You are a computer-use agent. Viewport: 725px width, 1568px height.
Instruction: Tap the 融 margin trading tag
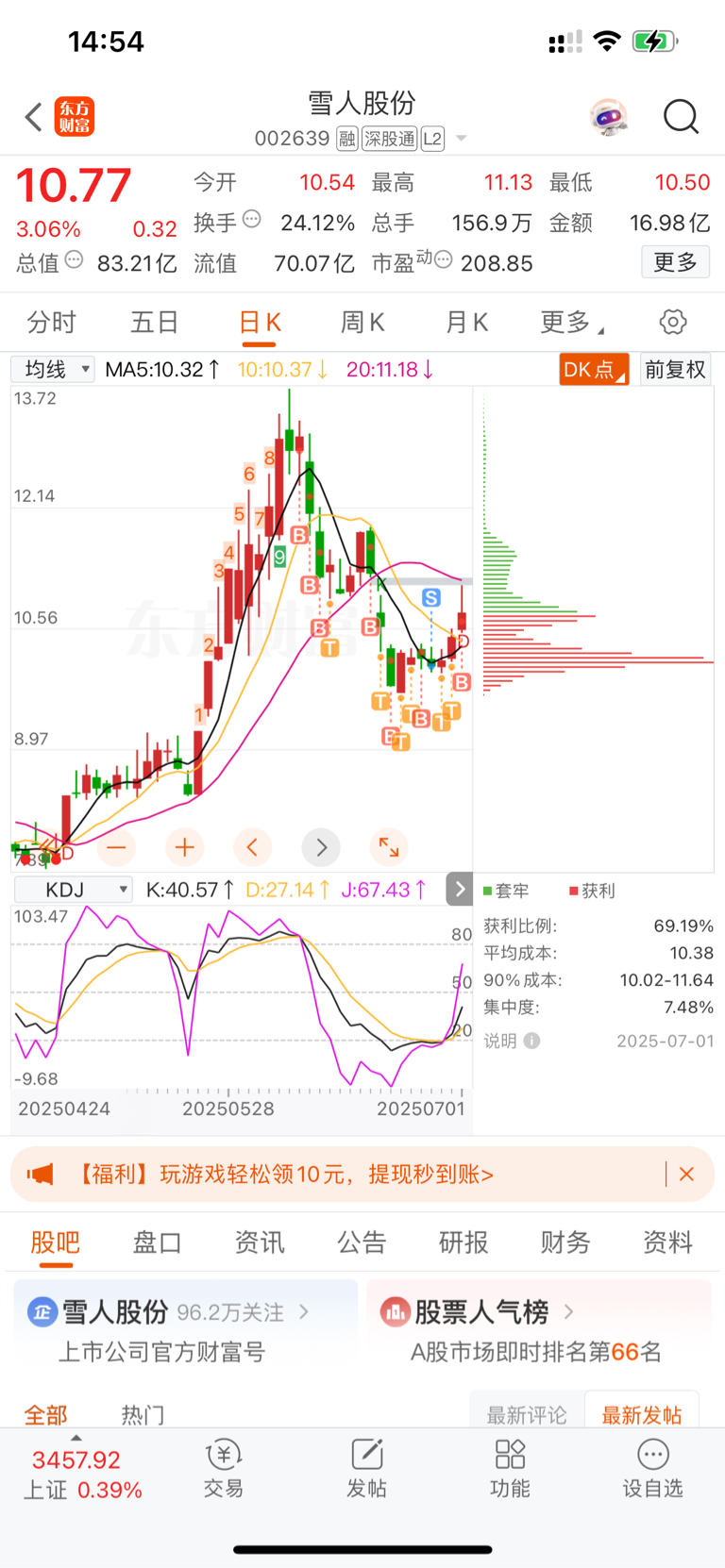click(x=347, y=139)
